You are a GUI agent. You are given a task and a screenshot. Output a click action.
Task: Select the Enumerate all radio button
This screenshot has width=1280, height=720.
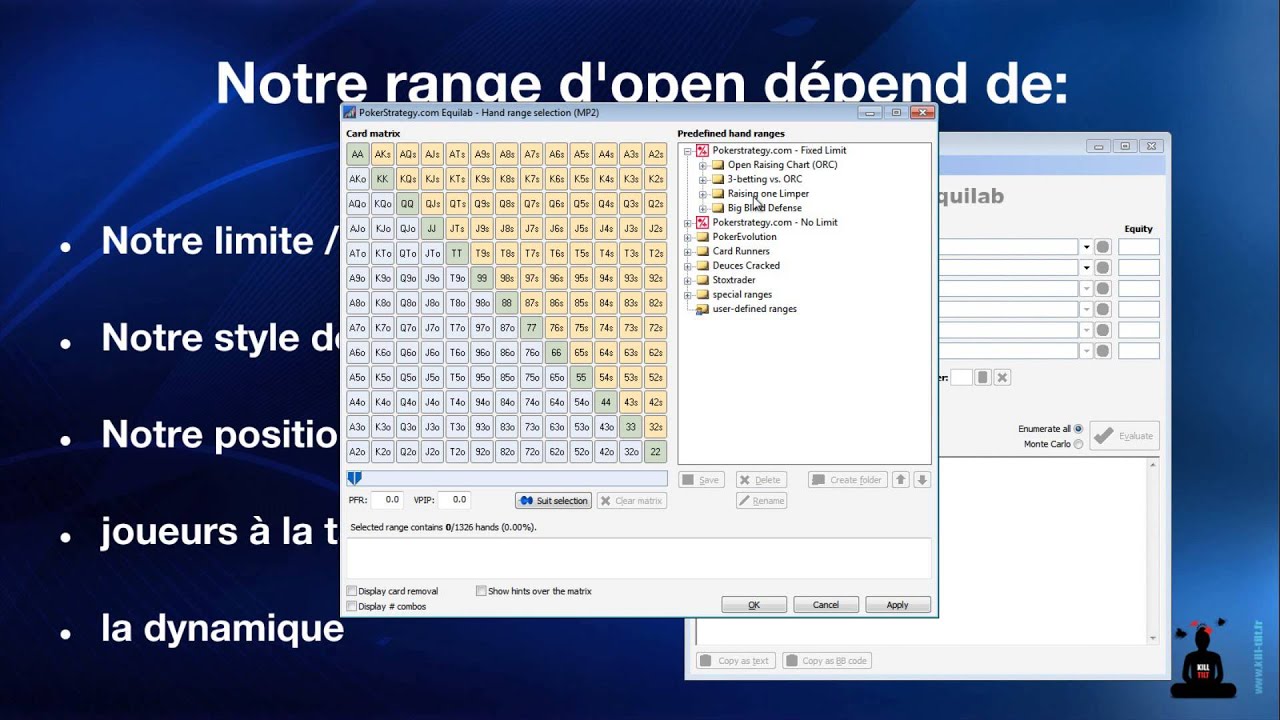[1078, 429]
